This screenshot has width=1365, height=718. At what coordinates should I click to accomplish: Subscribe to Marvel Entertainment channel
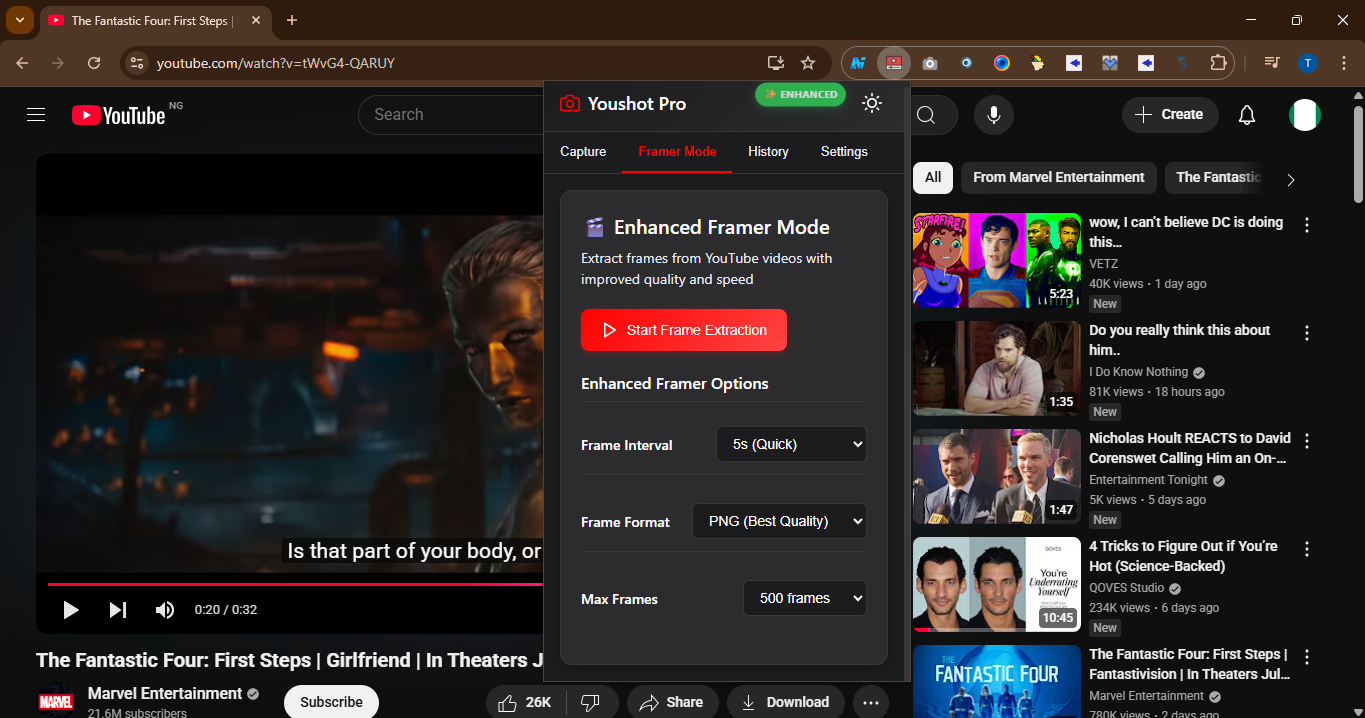point(331,702)
